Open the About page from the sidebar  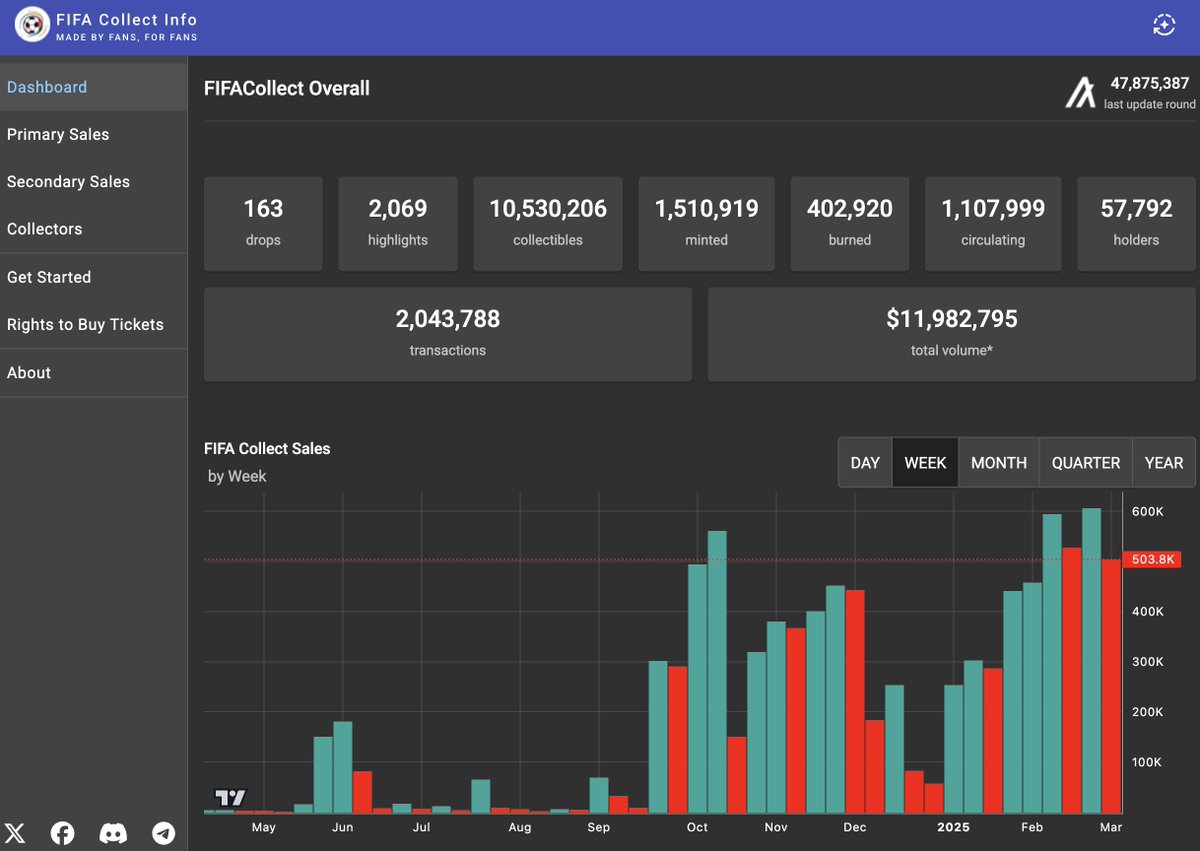click(28, 372)
